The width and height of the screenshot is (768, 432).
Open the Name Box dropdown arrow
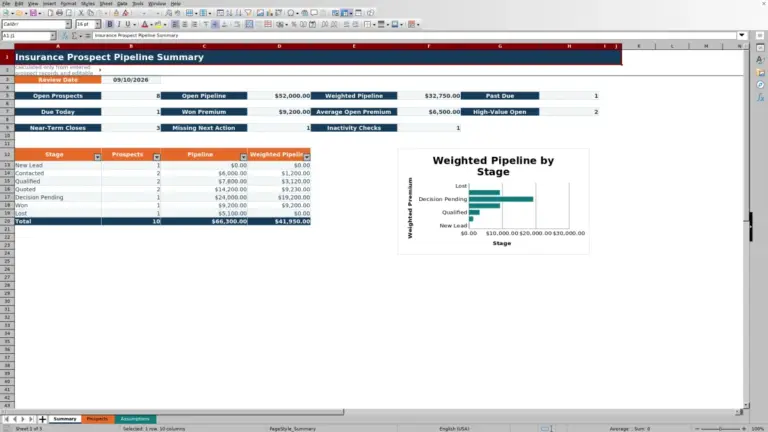(53, 35)
